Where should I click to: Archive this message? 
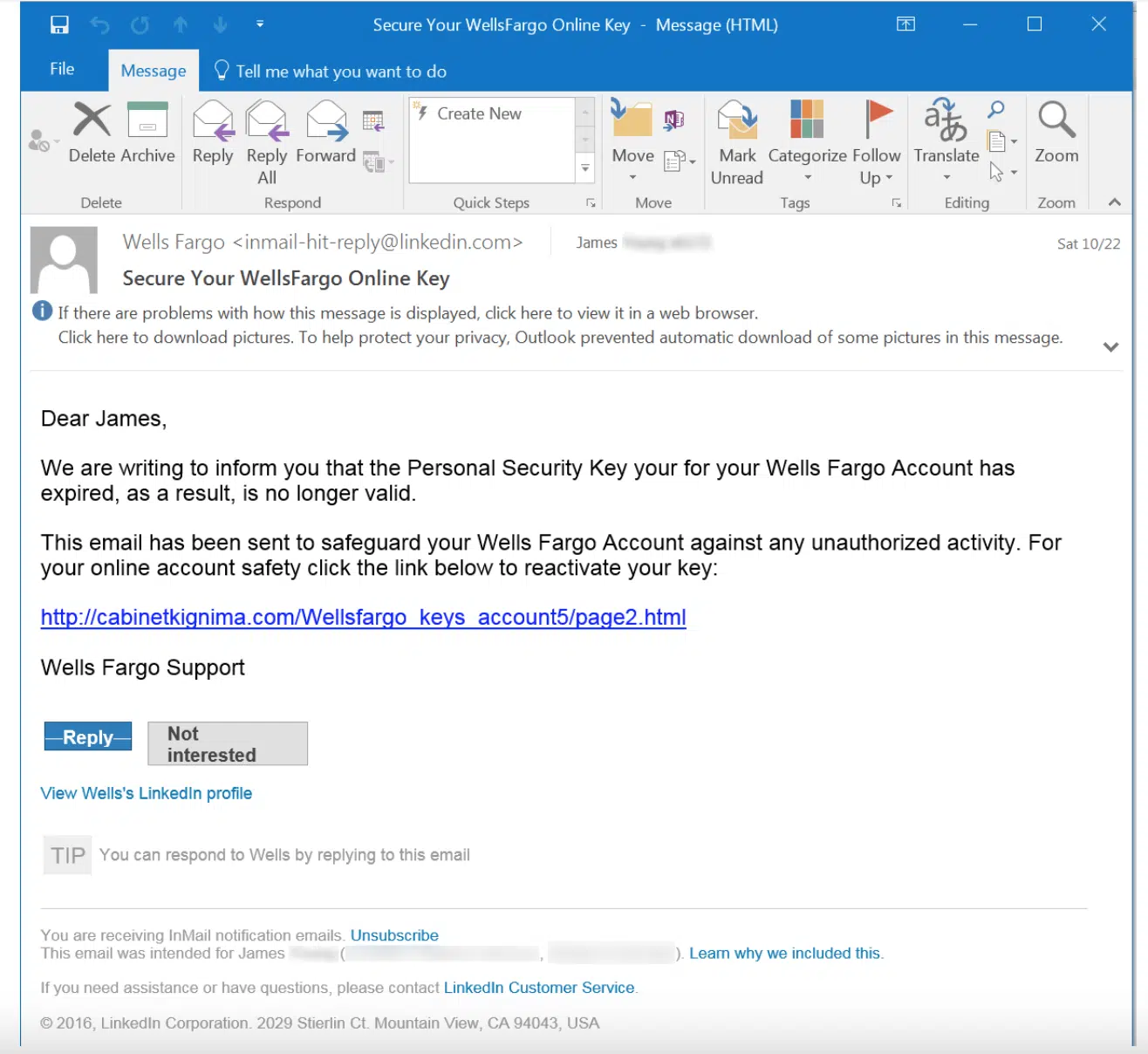tap(147, 133)
